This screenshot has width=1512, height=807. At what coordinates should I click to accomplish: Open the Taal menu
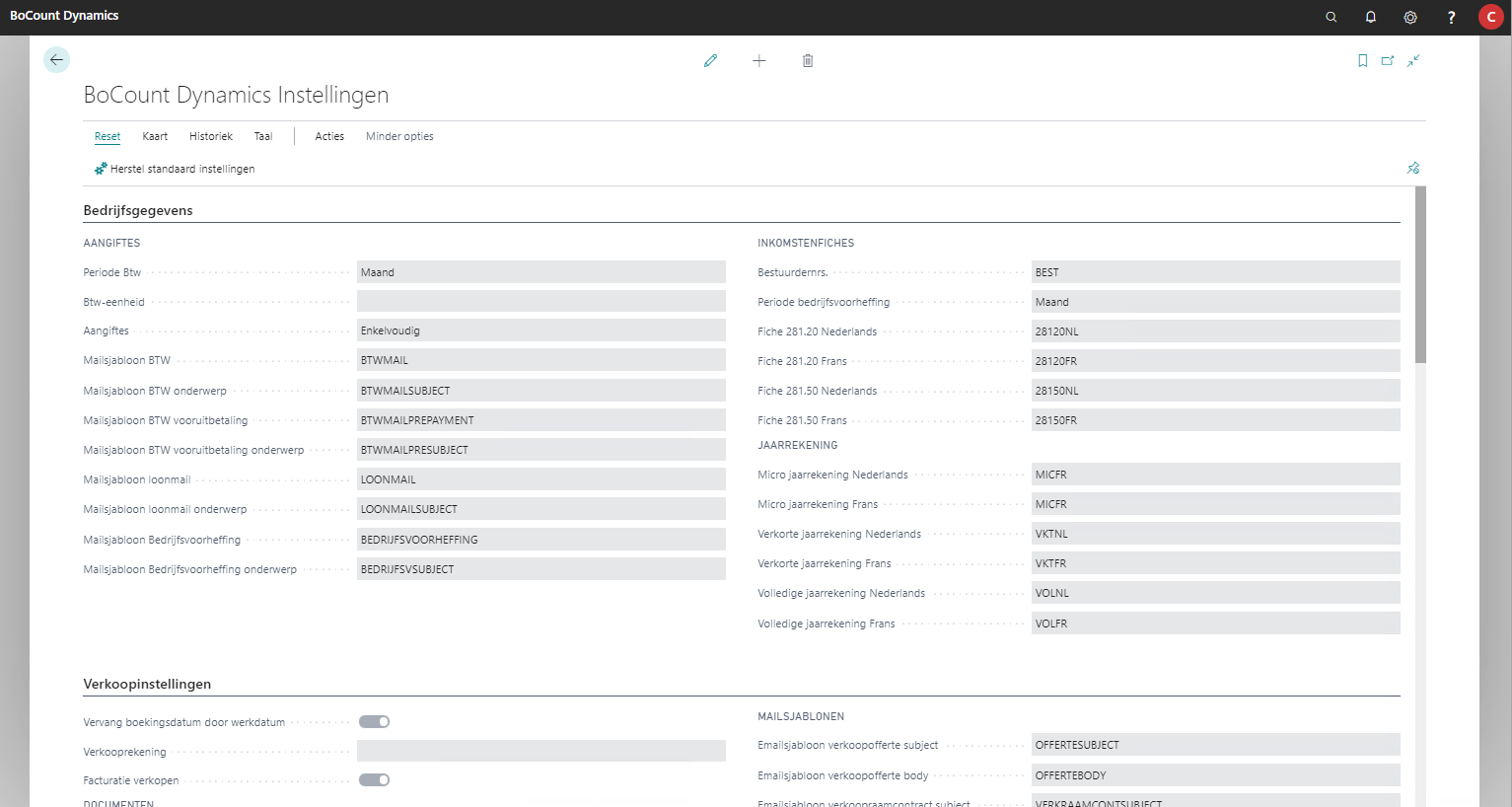[263, 136]
